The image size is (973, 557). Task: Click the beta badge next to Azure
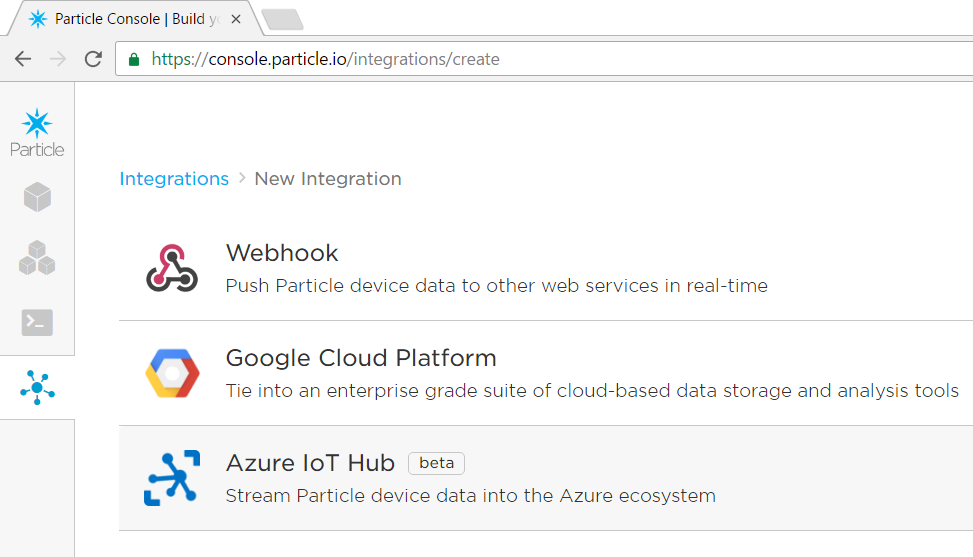436,463
